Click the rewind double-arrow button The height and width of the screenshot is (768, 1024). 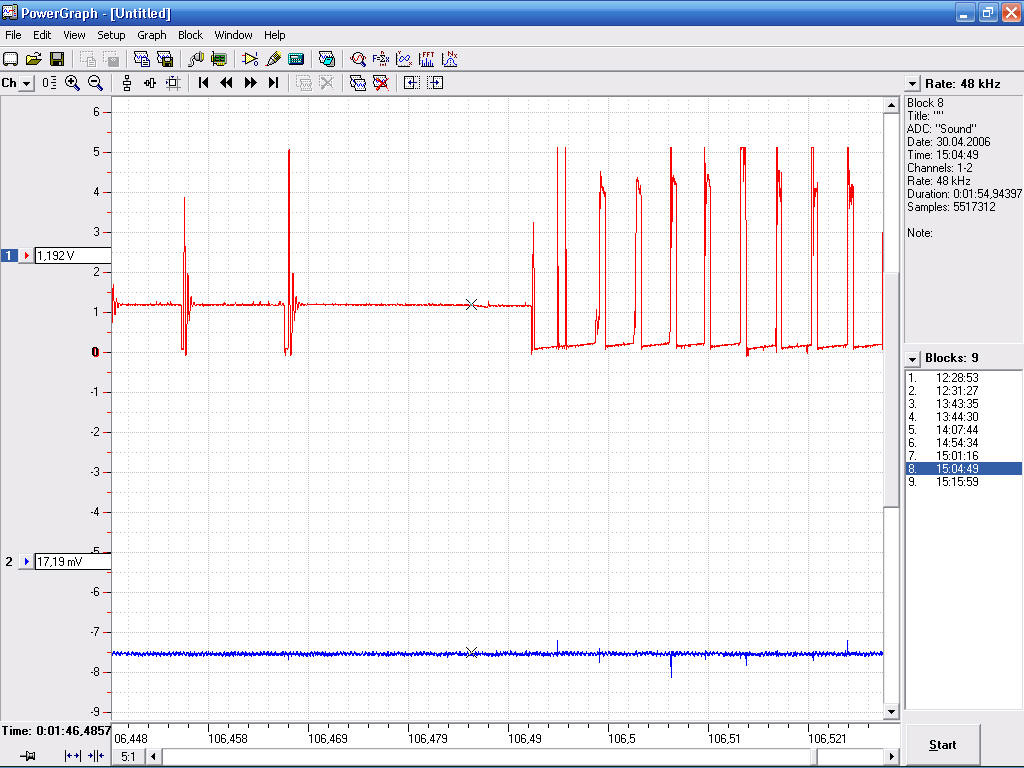(x=227, y=83)
